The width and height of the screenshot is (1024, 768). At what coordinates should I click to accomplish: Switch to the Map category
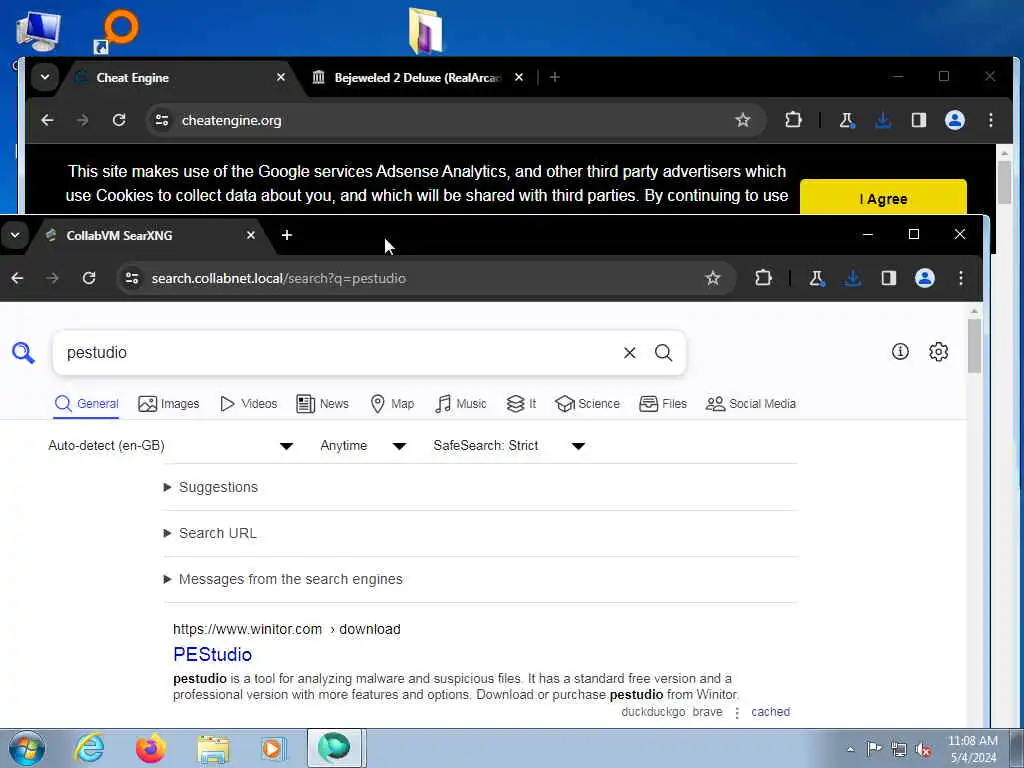click(392, 404)
